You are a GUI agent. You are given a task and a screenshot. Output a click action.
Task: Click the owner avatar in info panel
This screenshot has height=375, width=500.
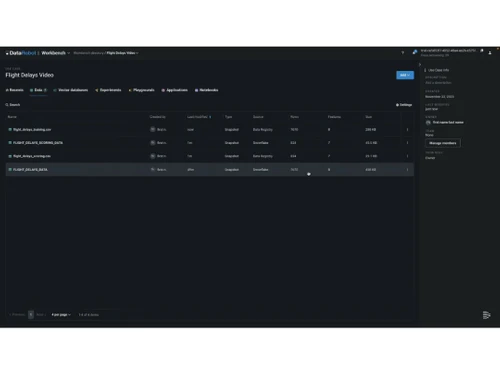(x=428, y=122)
